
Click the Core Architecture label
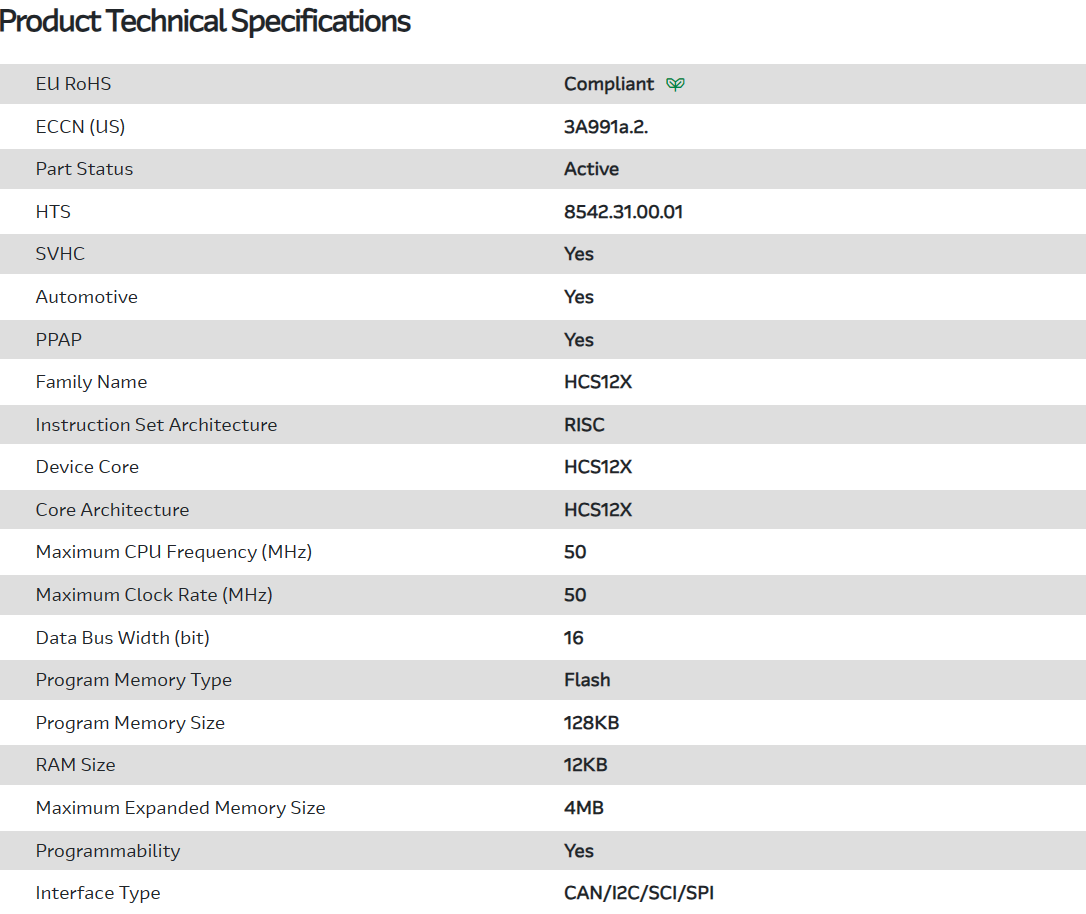tap(112, 510)
